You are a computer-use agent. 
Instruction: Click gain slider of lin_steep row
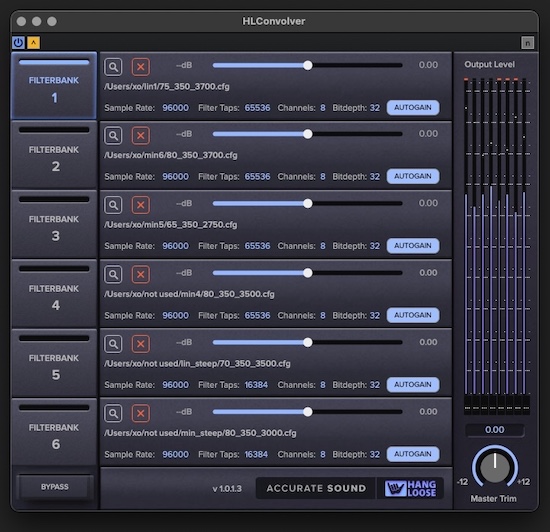307,342
